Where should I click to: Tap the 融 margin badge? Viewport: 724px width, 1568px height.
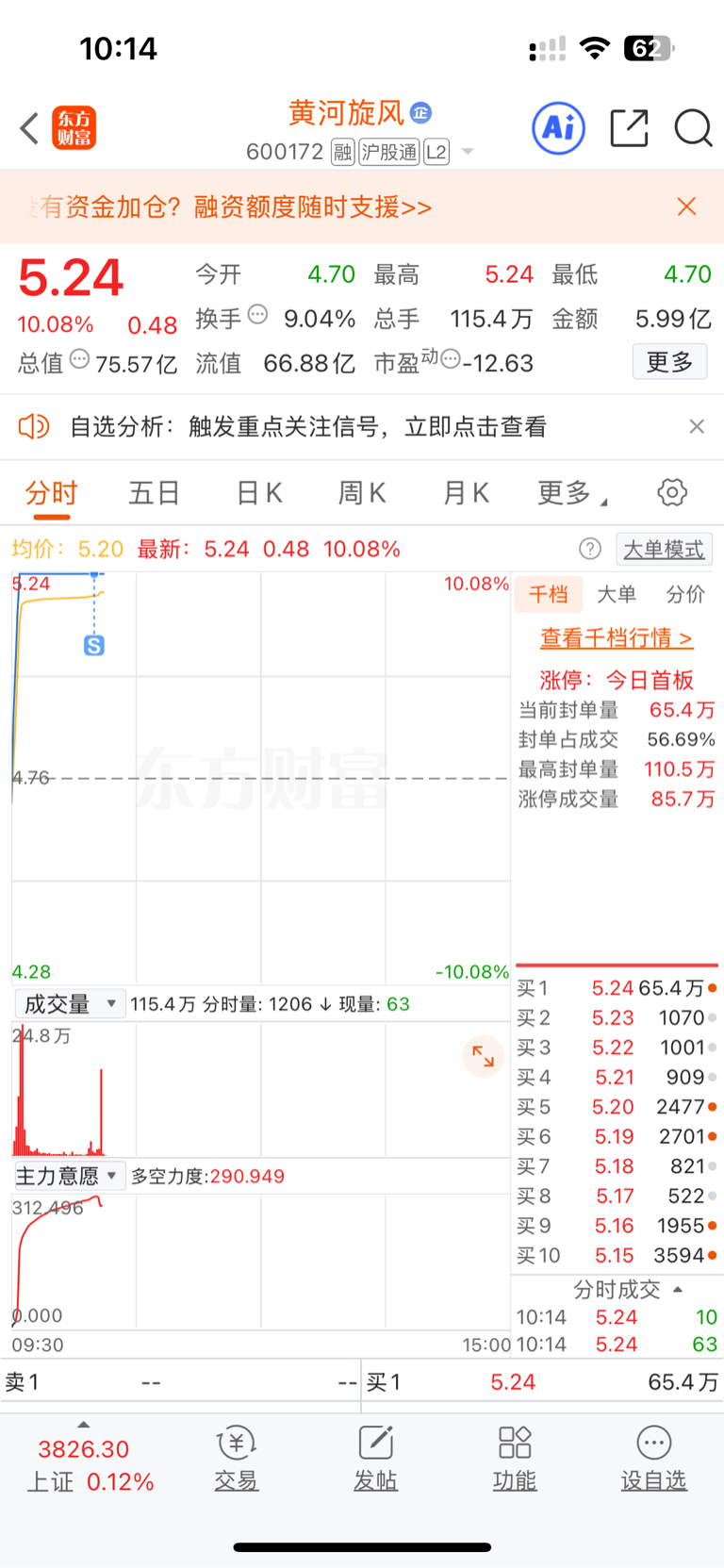click(x=343, y=152)
